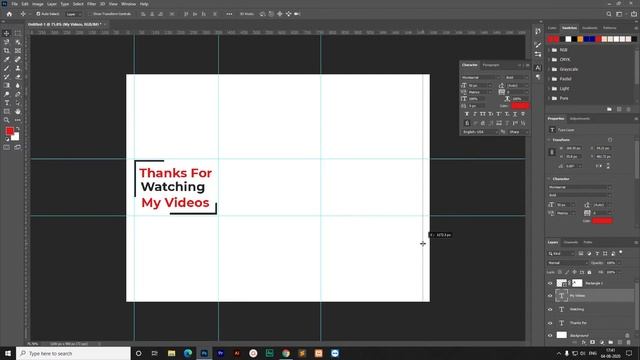Select the Eraser tool
Image resolution: width=640 pixels, height=360 pixels.
[x=18, y=77]
